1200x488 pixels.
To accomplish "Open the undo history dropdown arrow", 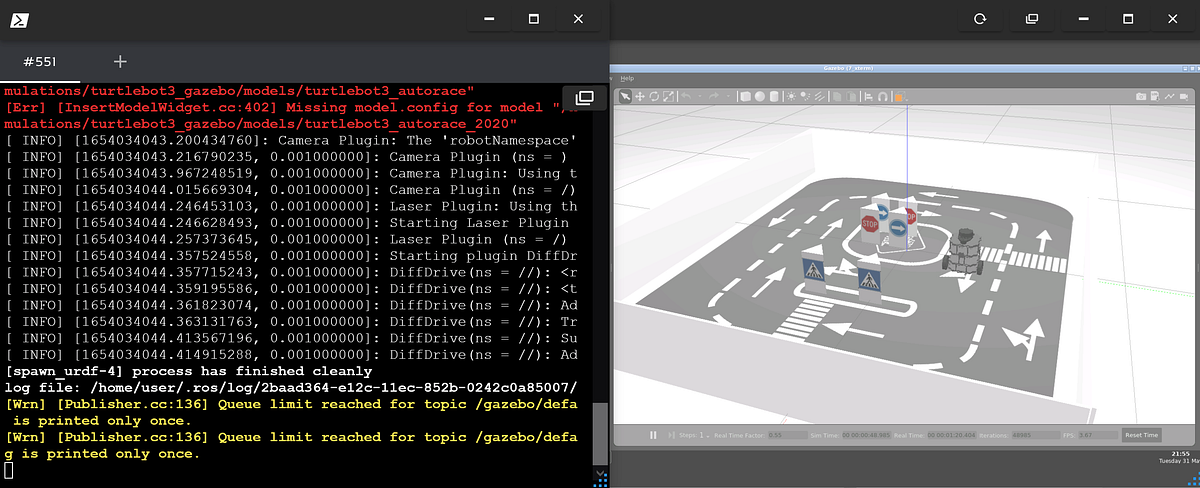I will pos(700,96).
